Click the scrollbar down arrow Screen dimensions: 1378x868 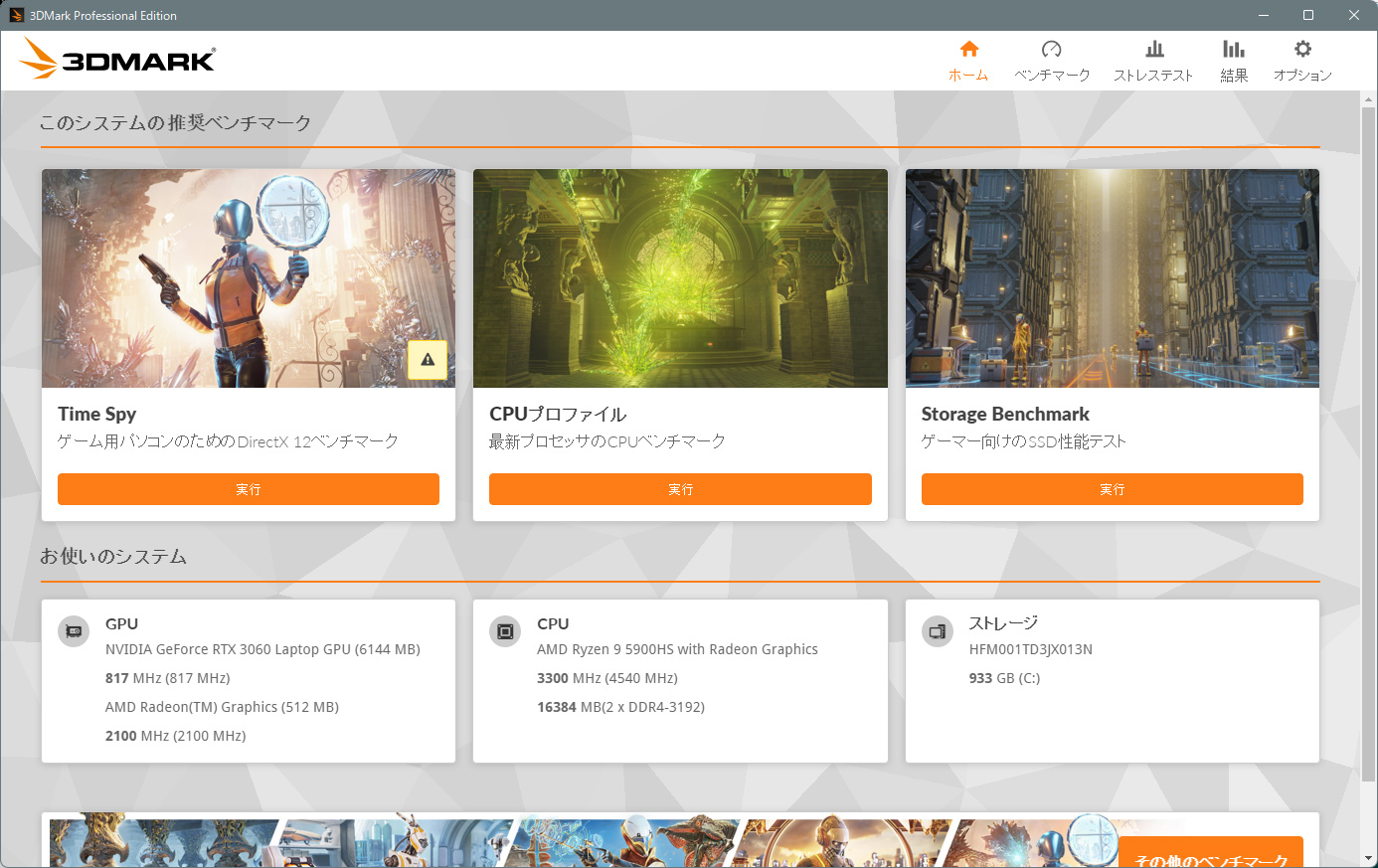1369,858
